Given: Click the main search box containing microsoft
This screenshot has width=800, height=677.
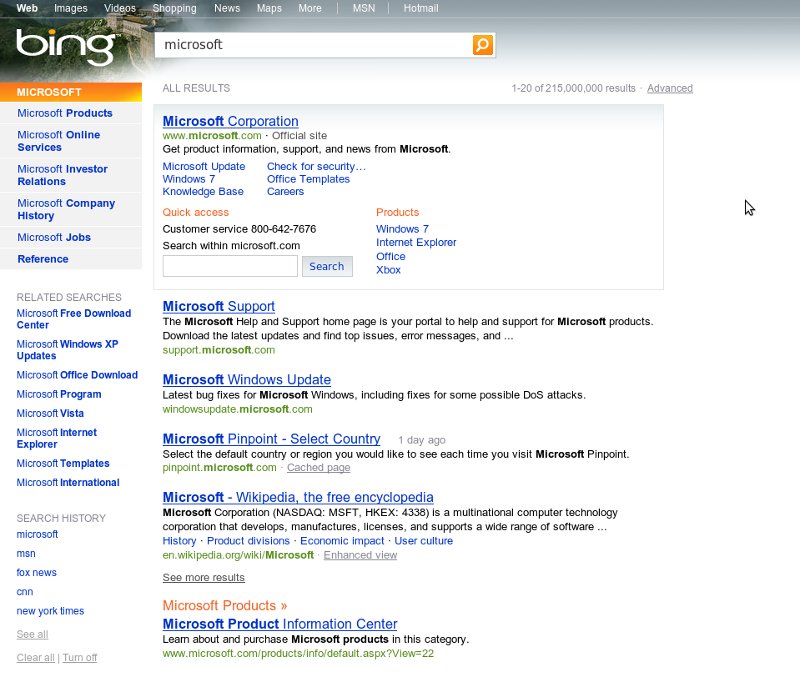Looking at the screenshot, I should click(x=314, y=45).
